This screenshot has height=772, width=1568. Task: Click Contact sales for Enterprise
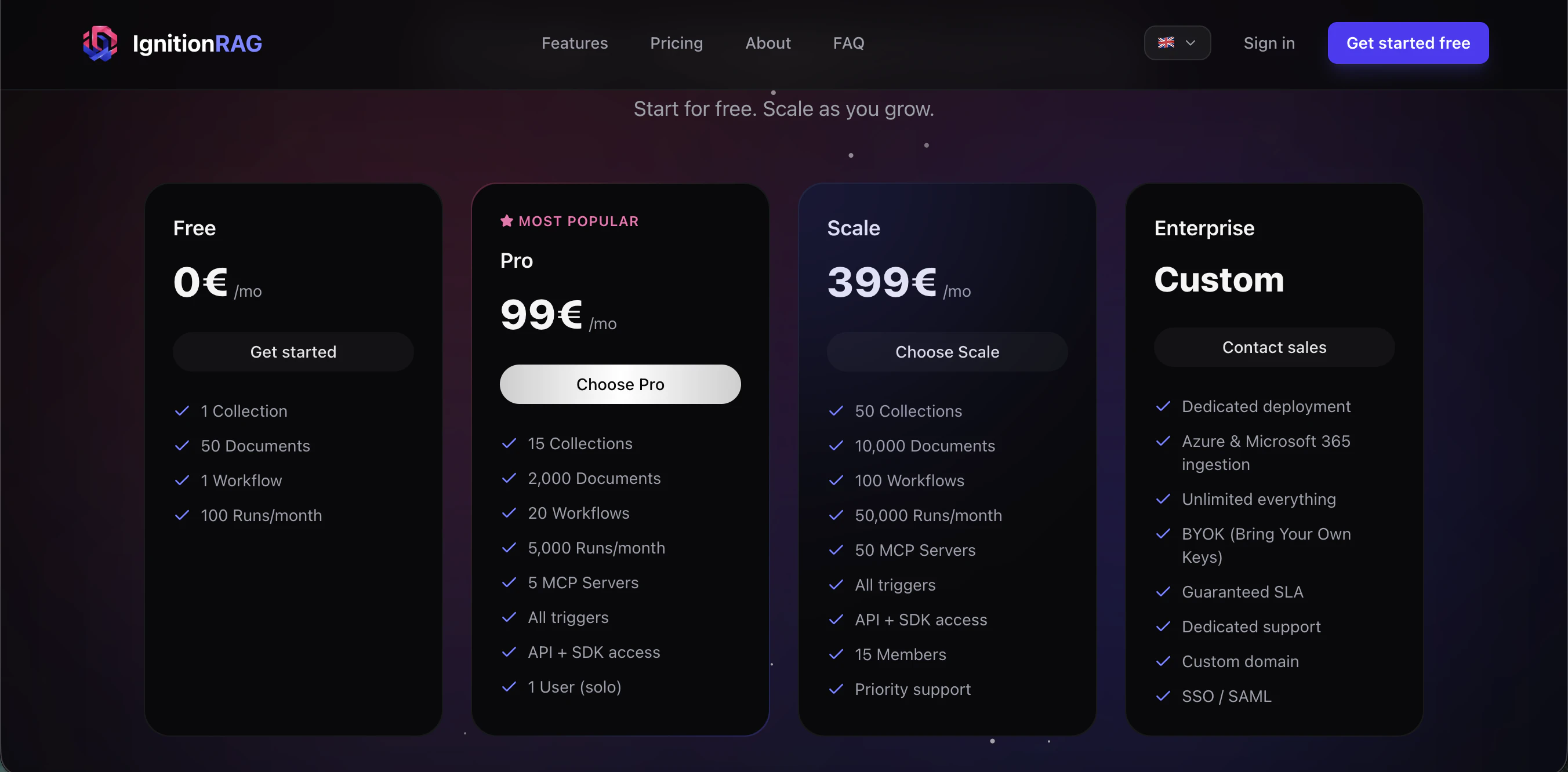coord(1275,347)
